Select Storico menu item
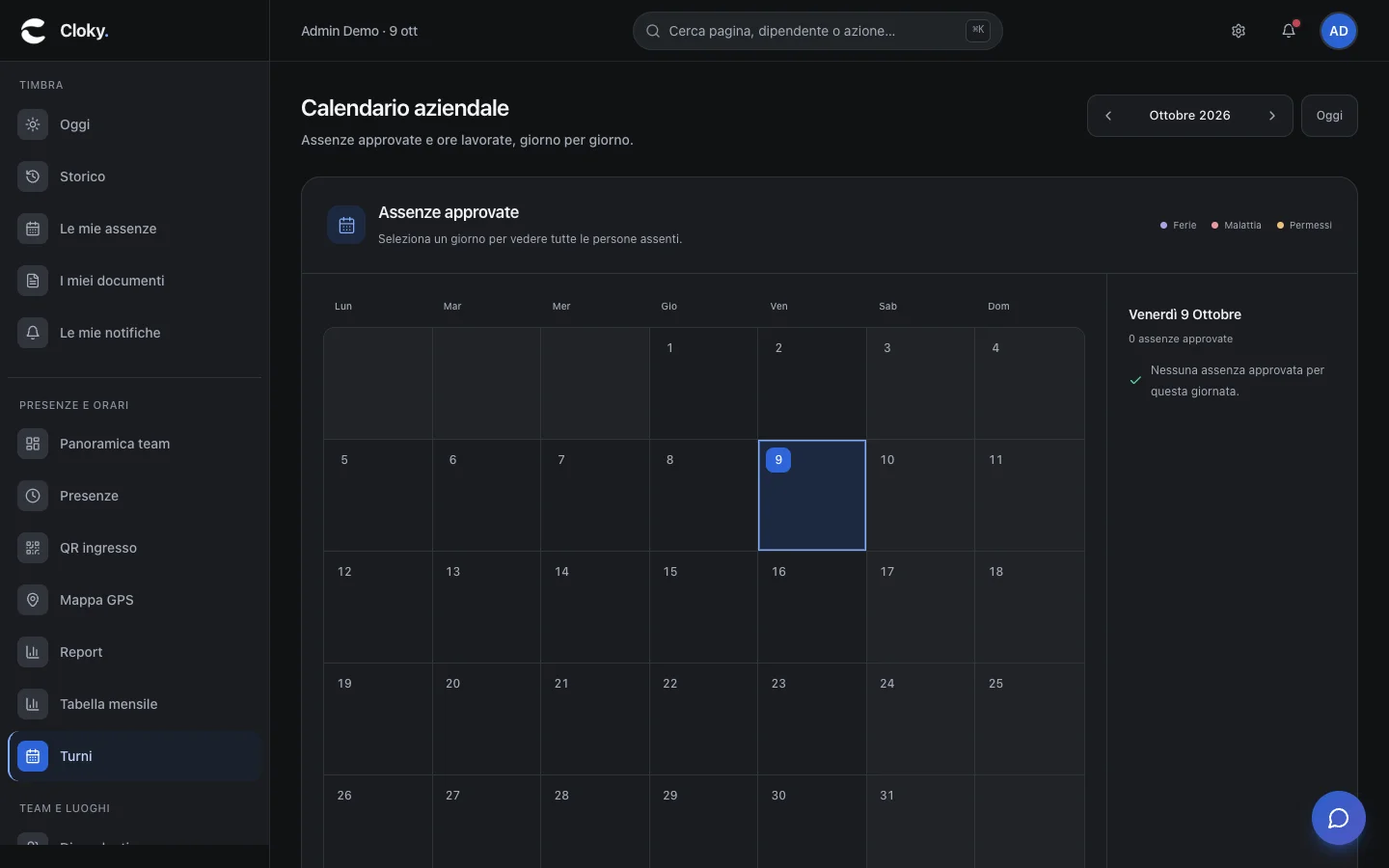The image size is (1389, 868). (x=135, y=176)
